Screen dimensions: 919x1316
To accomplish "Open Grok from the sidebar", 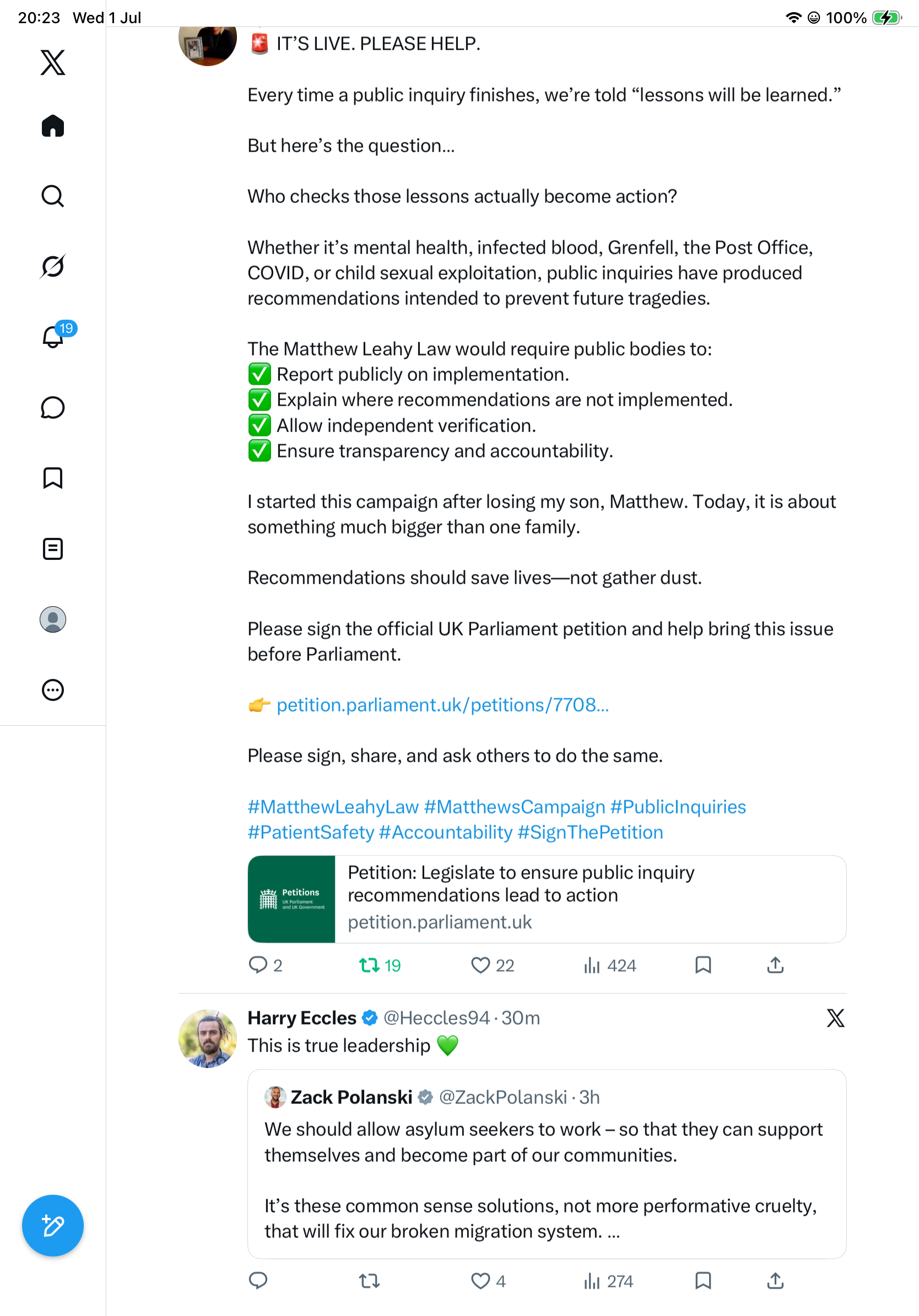I will click(53, 266).
